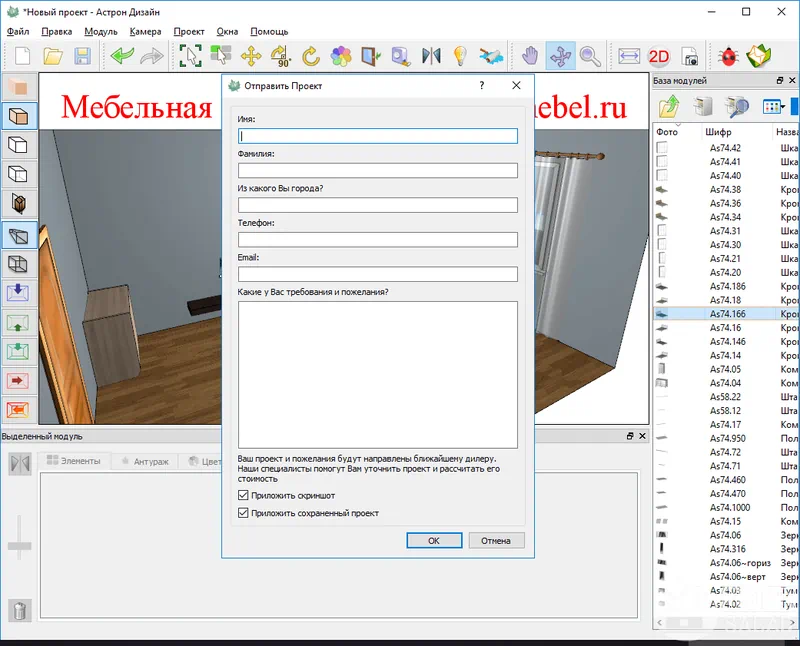Click the Шифр column header
The height and width of the screenshot is (646, 800).
pyautogui.click(x=718, y=132)
